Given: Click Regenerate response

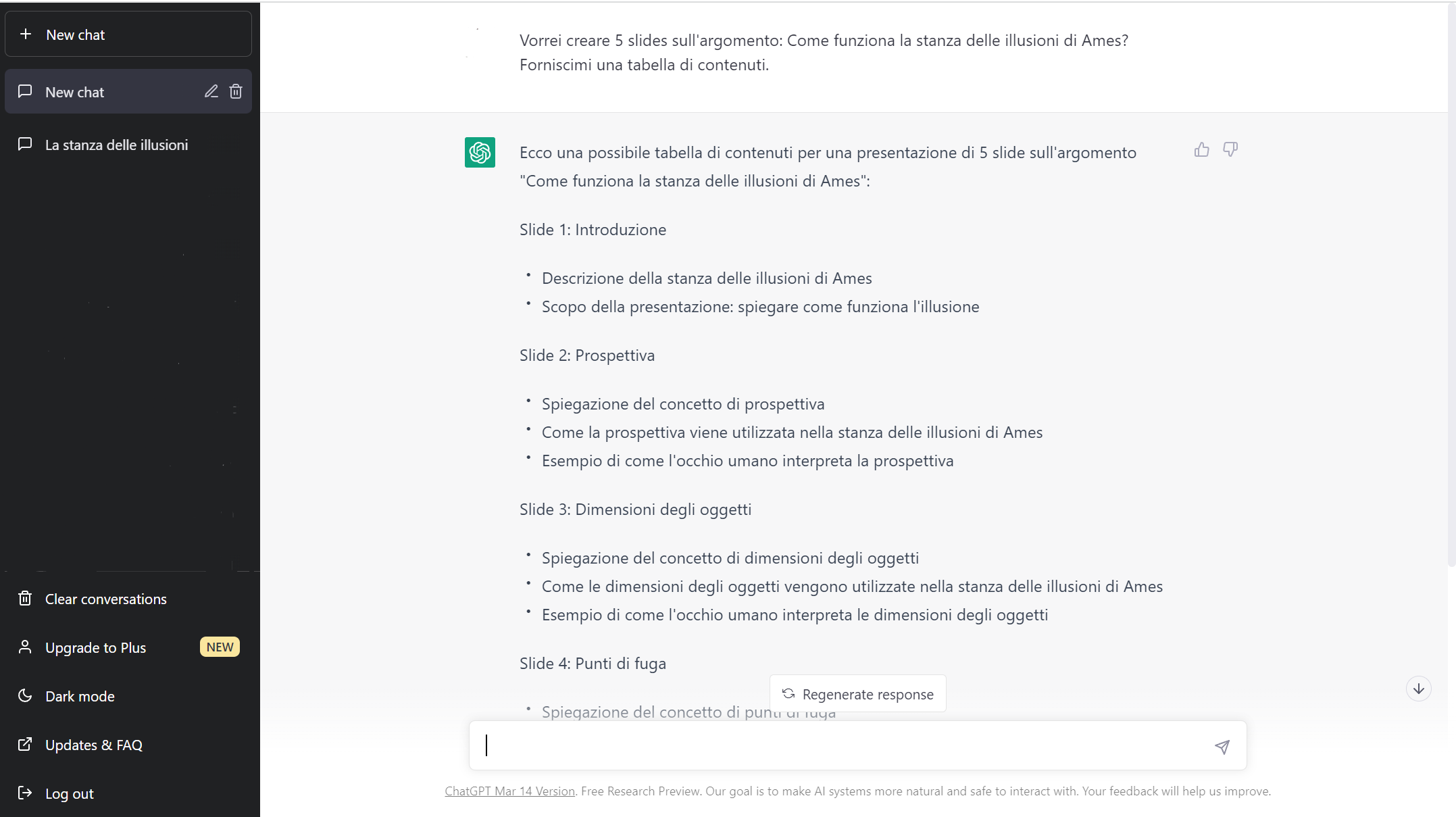Looking at the screenshot, I should 857,693.
